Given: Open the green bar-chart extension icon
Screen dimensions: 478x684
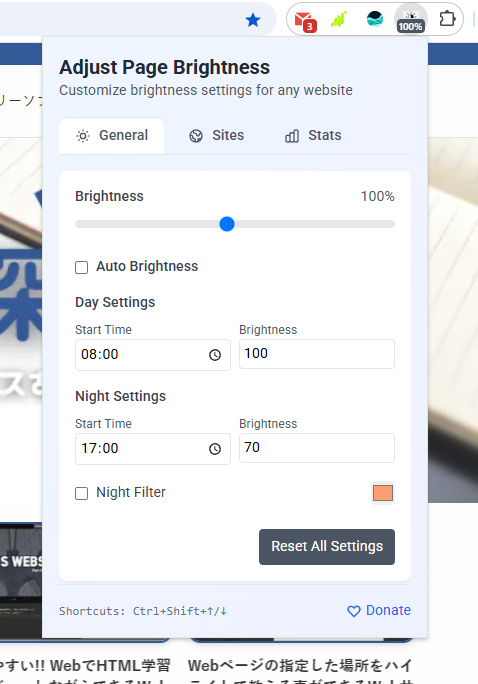Looking at the screenshot, I should pyautogui.click(x=339, y=19).
